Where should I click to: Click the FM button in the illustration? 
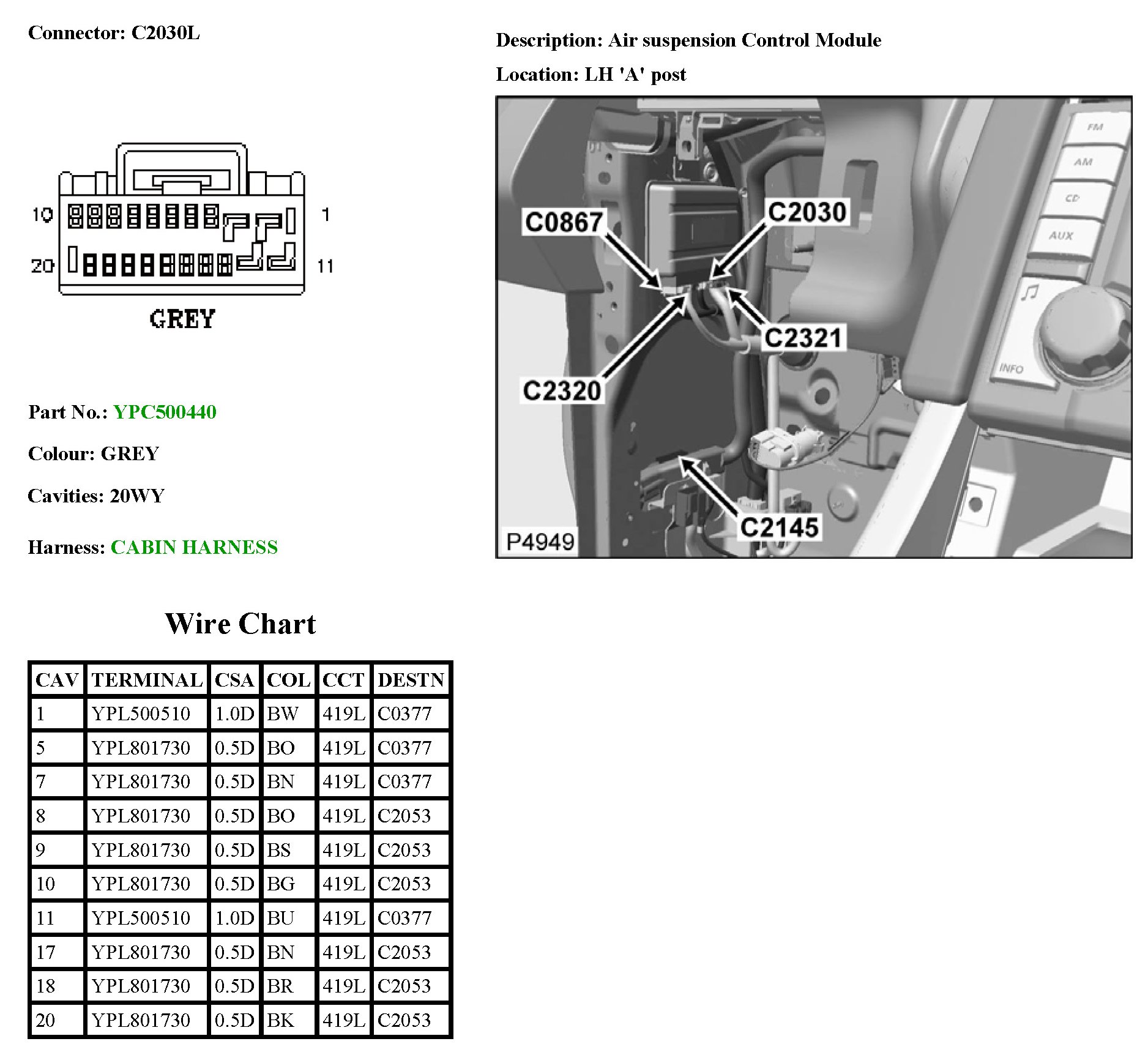point(1095,127)
